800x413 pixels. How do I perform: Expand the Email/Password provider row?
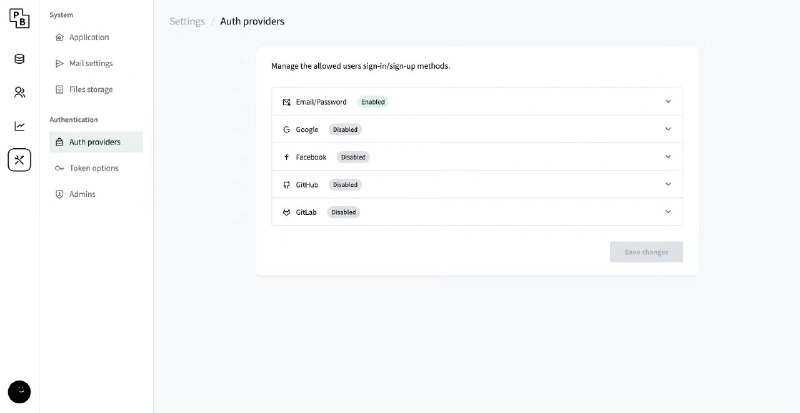coord(477,102)
